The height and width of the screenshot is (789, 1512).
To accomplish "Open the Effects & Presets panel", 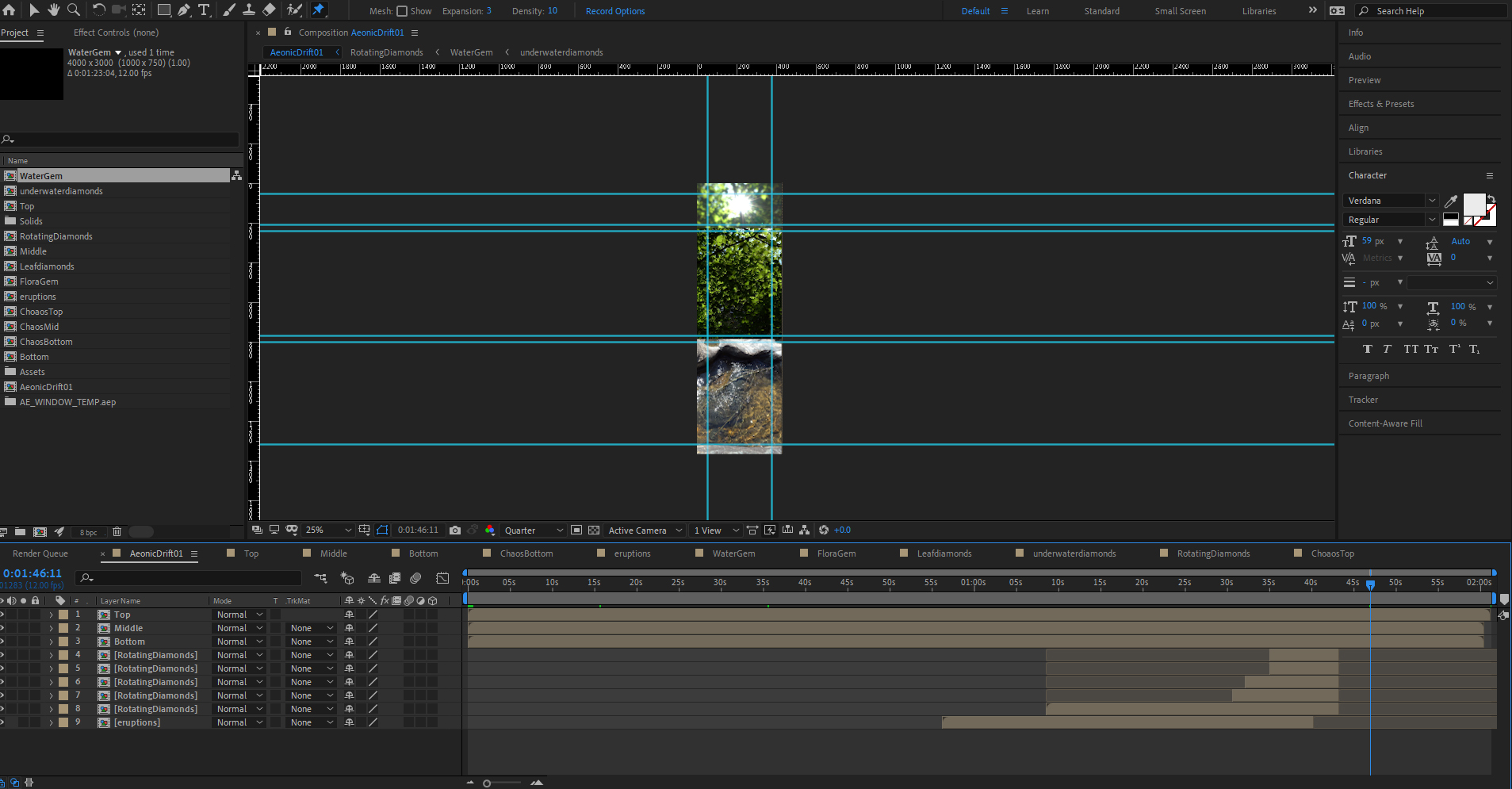I will pos(1380,104).
